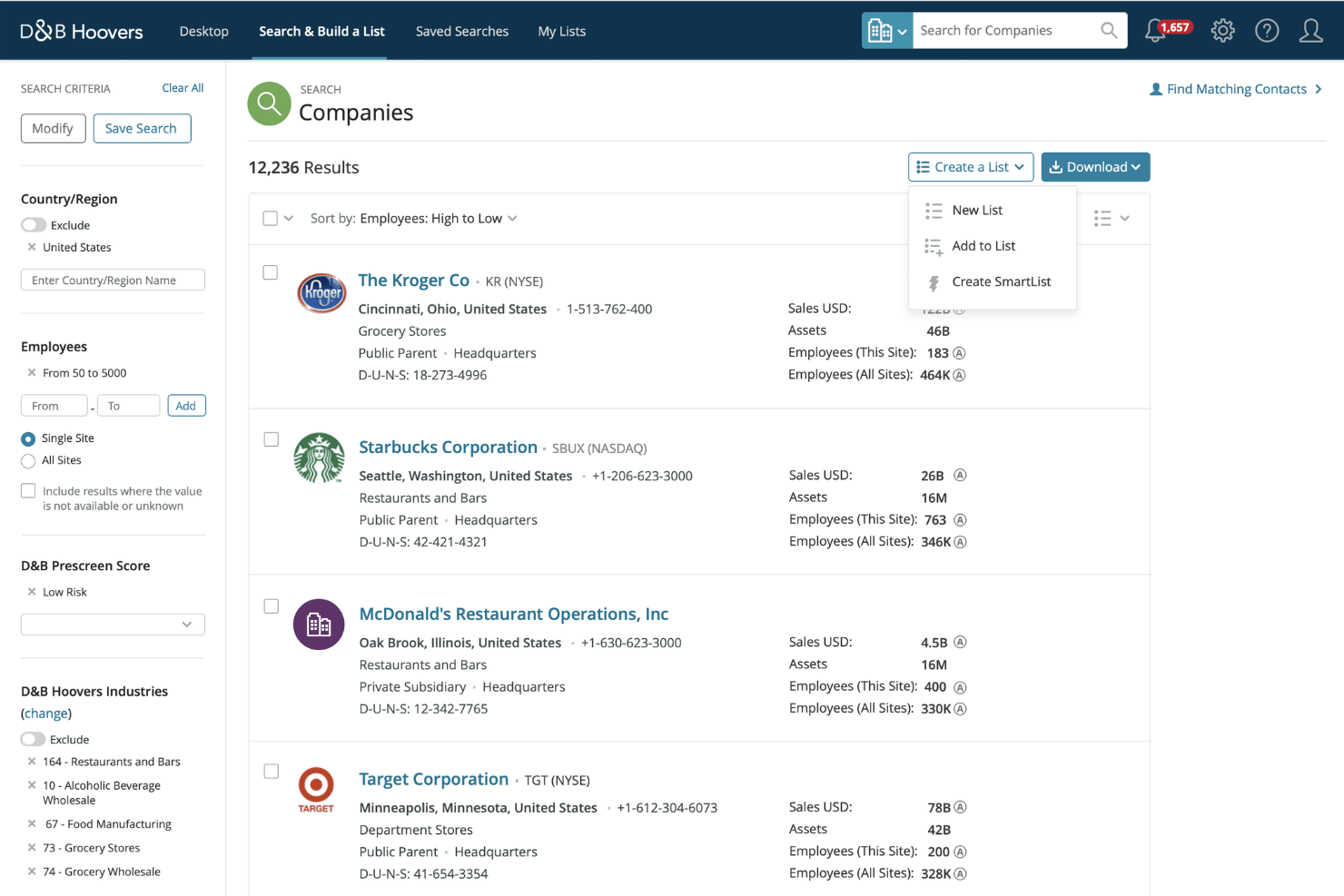Viewport: 1344px width, 896px height.
Task: Open the help question mark icon
Action: [x=1266, y=31]
